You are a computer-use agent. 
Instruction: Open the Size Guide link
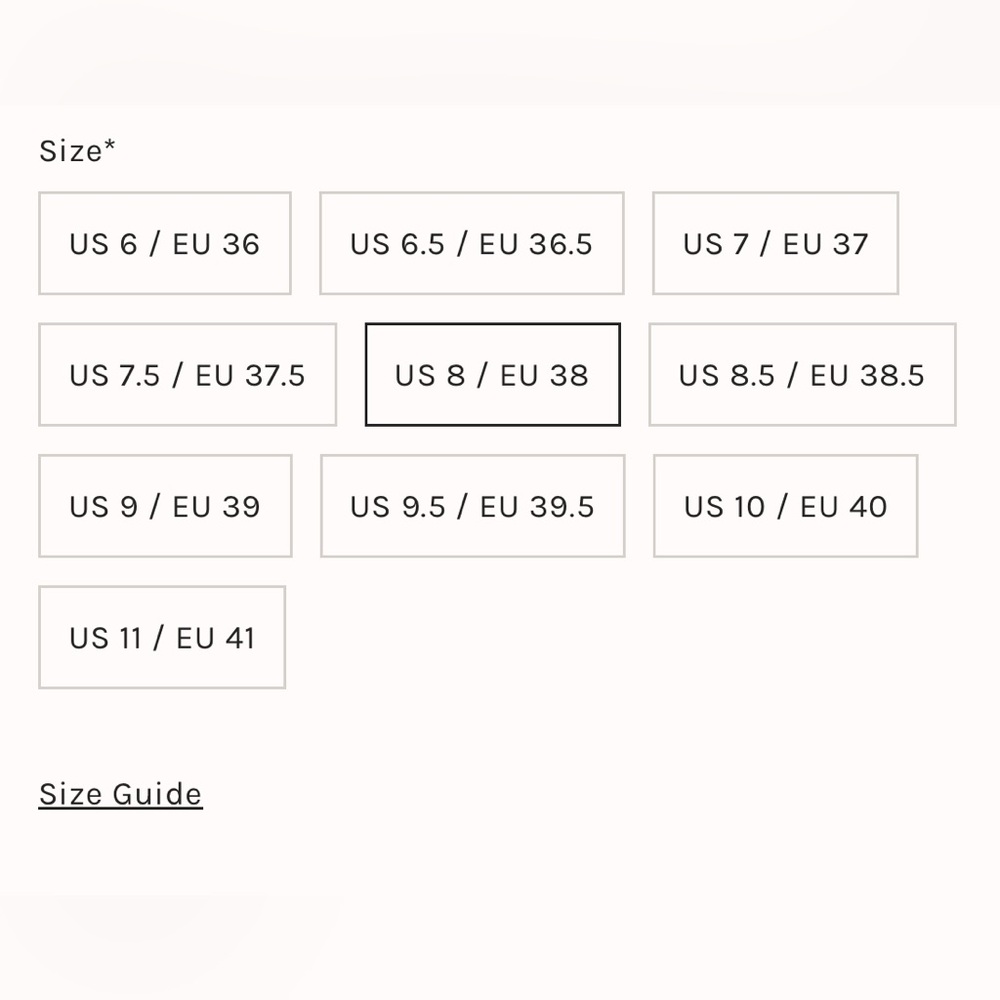pos(121,794)
